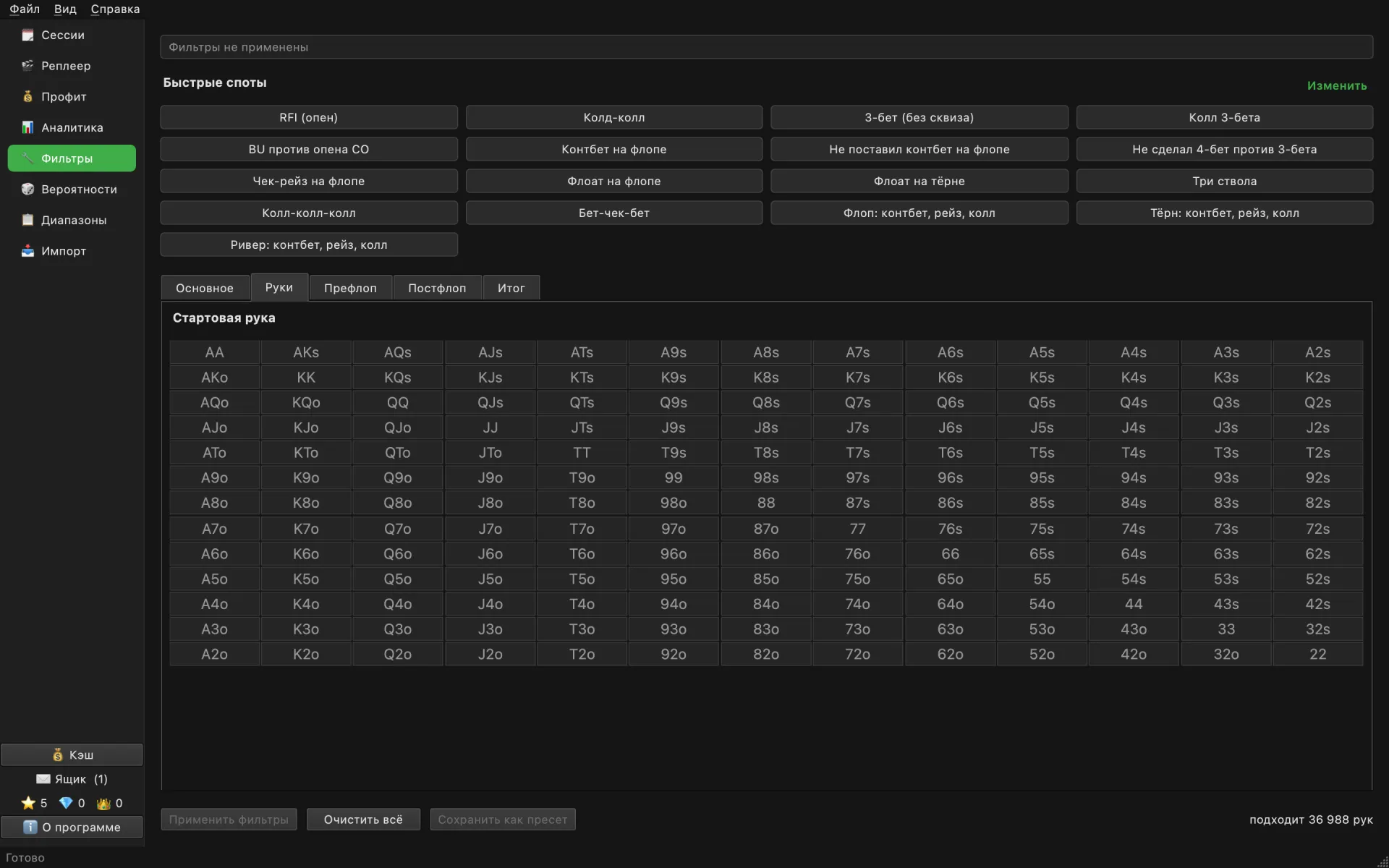Choose 3-бет (без сквиза) spot
Viewport: 1389px width, 868px height.
pos(919,117)
